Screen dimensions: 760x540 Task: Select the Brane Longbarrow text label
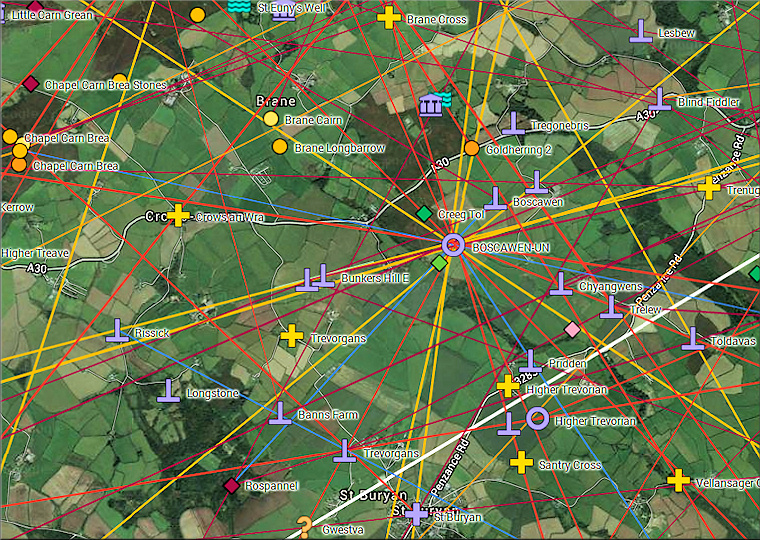(x=340, y=148)
